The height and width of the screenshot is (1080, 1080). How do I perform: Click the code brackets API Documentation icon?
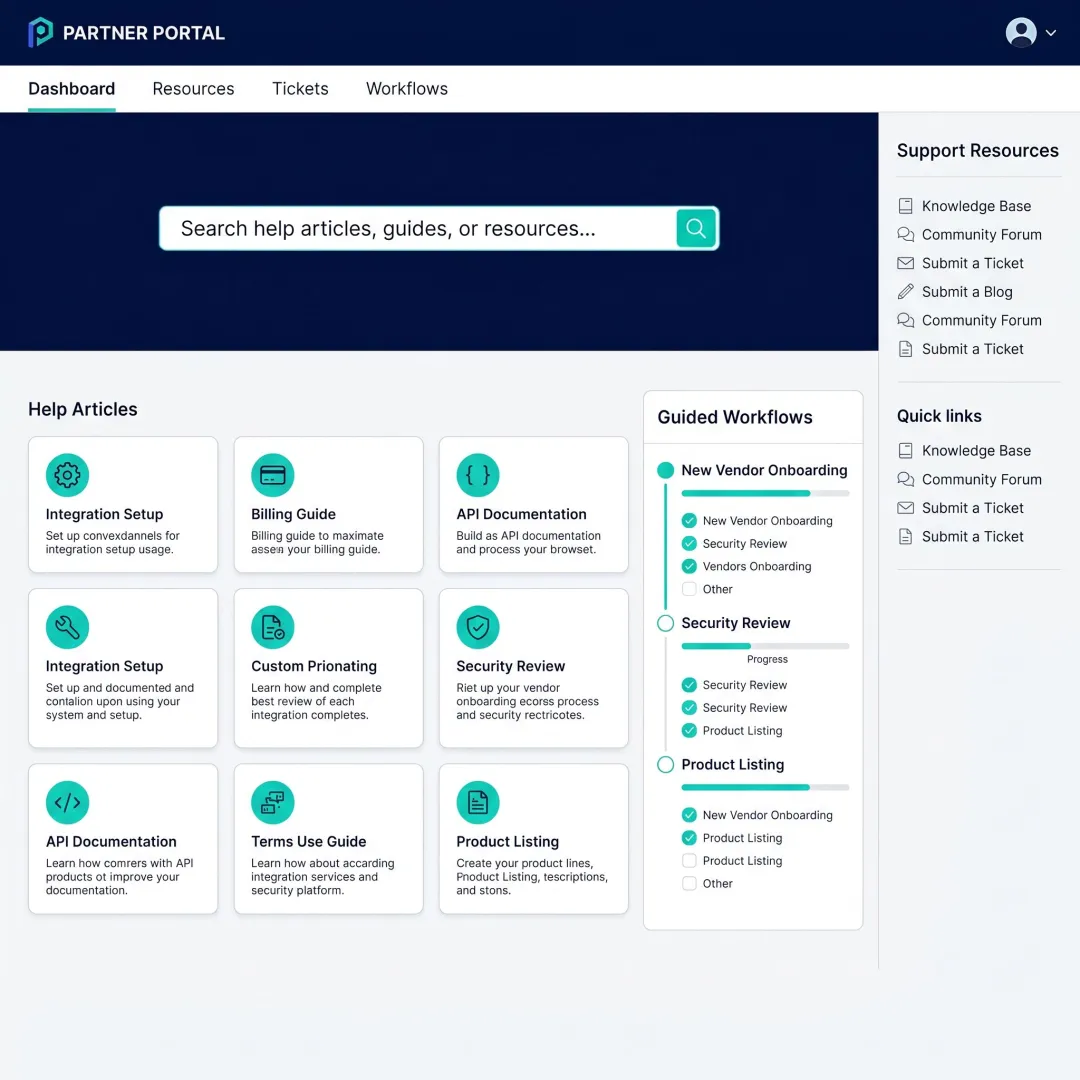[x=67, y=802]
